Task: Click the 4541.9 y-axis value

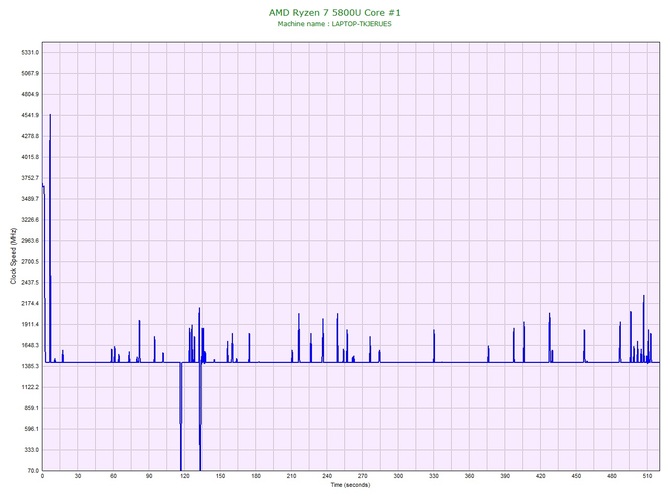Action: point(30,115)
